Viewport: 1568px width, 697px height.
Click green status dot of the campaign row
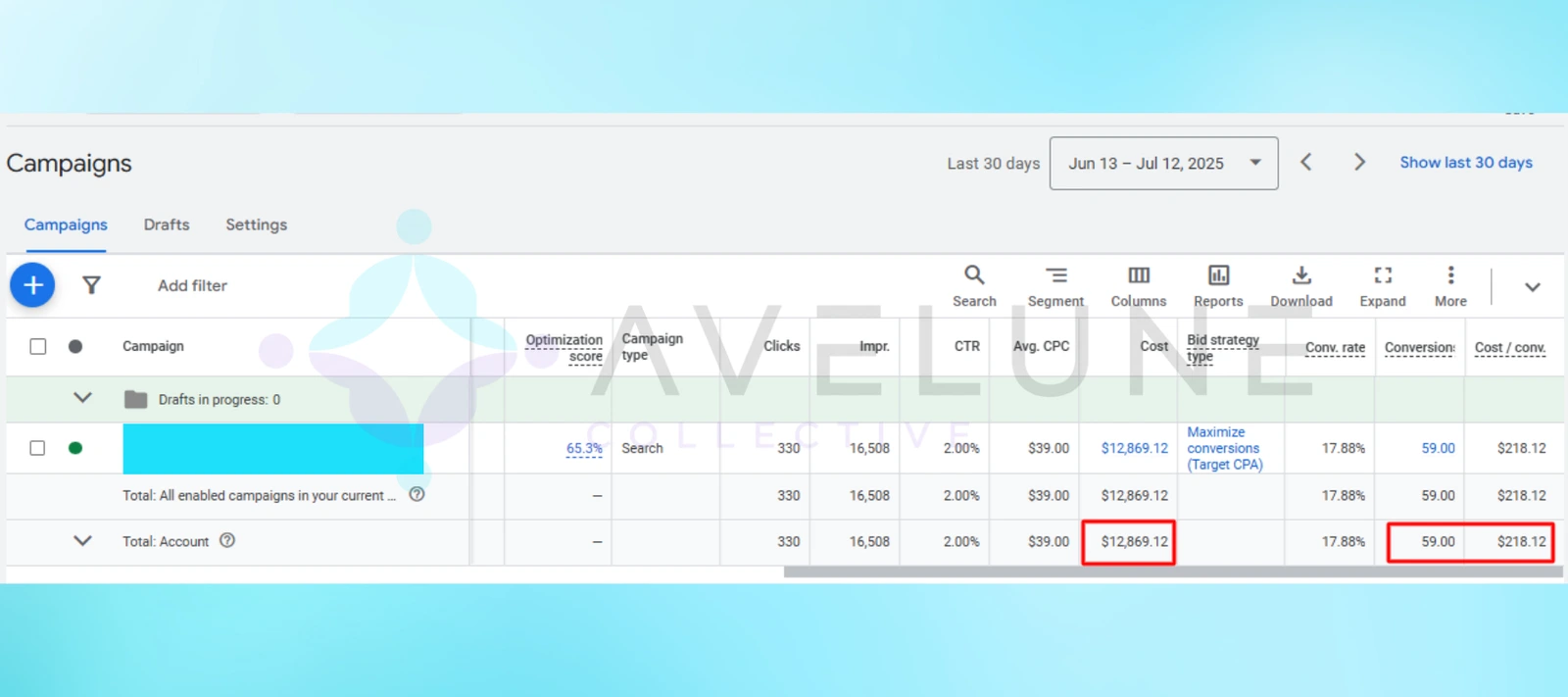click(x=75, y=448)
